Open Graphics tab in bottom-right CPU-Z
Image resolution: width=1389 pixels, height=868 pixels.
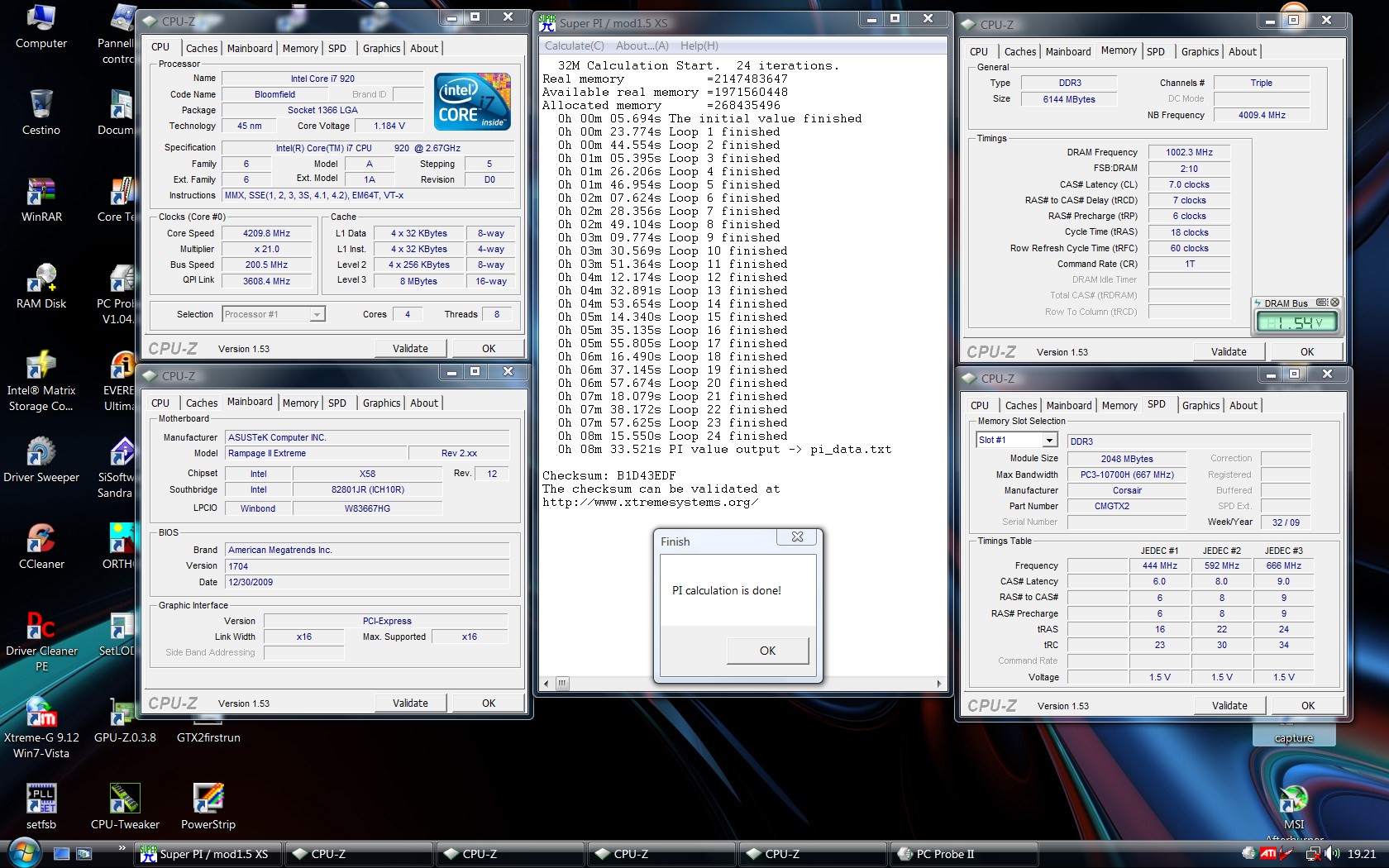pyautogui.click(x=1200, y=406)
